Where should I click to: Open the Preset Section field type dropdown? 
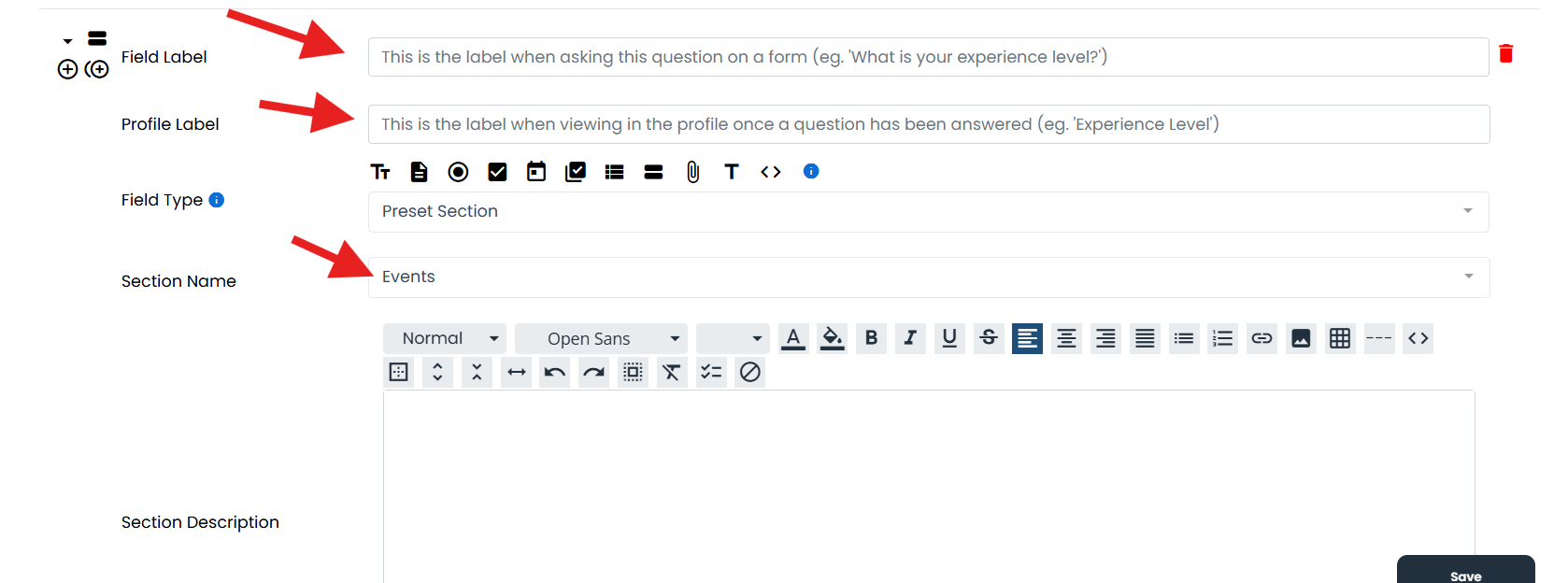[928, 212]
